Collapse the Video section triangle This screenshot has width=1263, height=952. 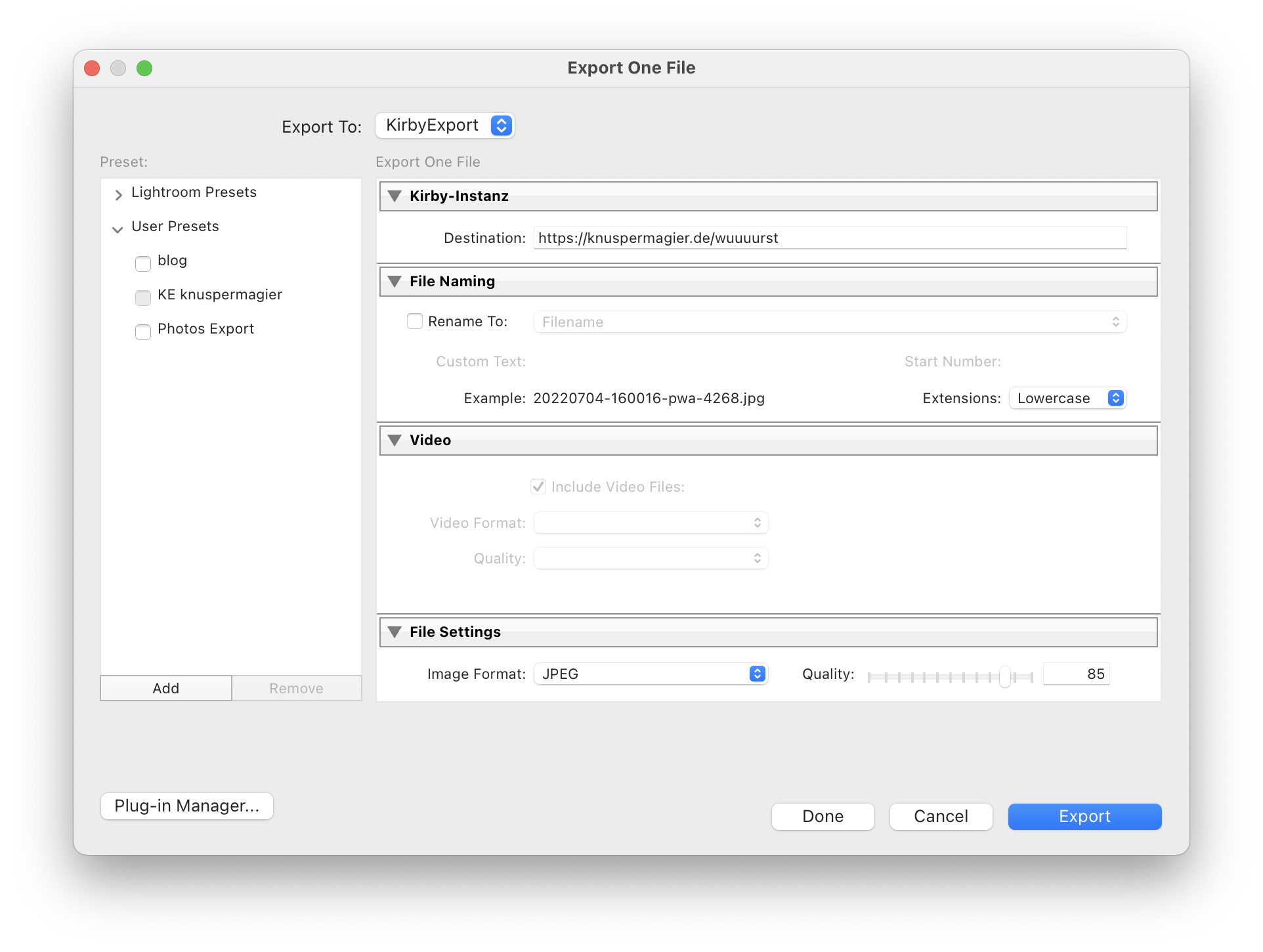[x=395, y=441]
